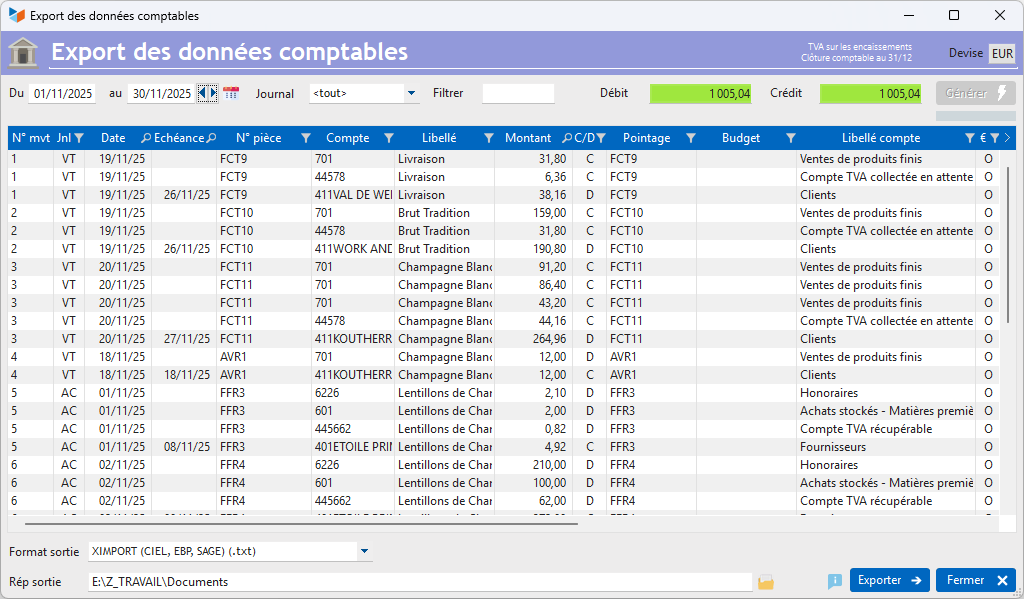Open the calendar date picker icon
Viewport: 1024px width, 599px height.
pyautogui.click(x=231, y=93)
